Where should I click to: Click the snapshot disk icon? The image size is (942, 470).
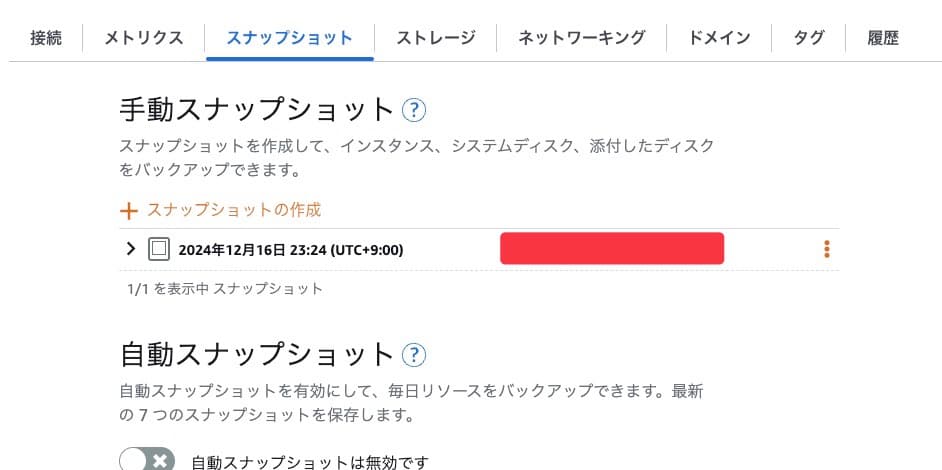pos(159,249)
